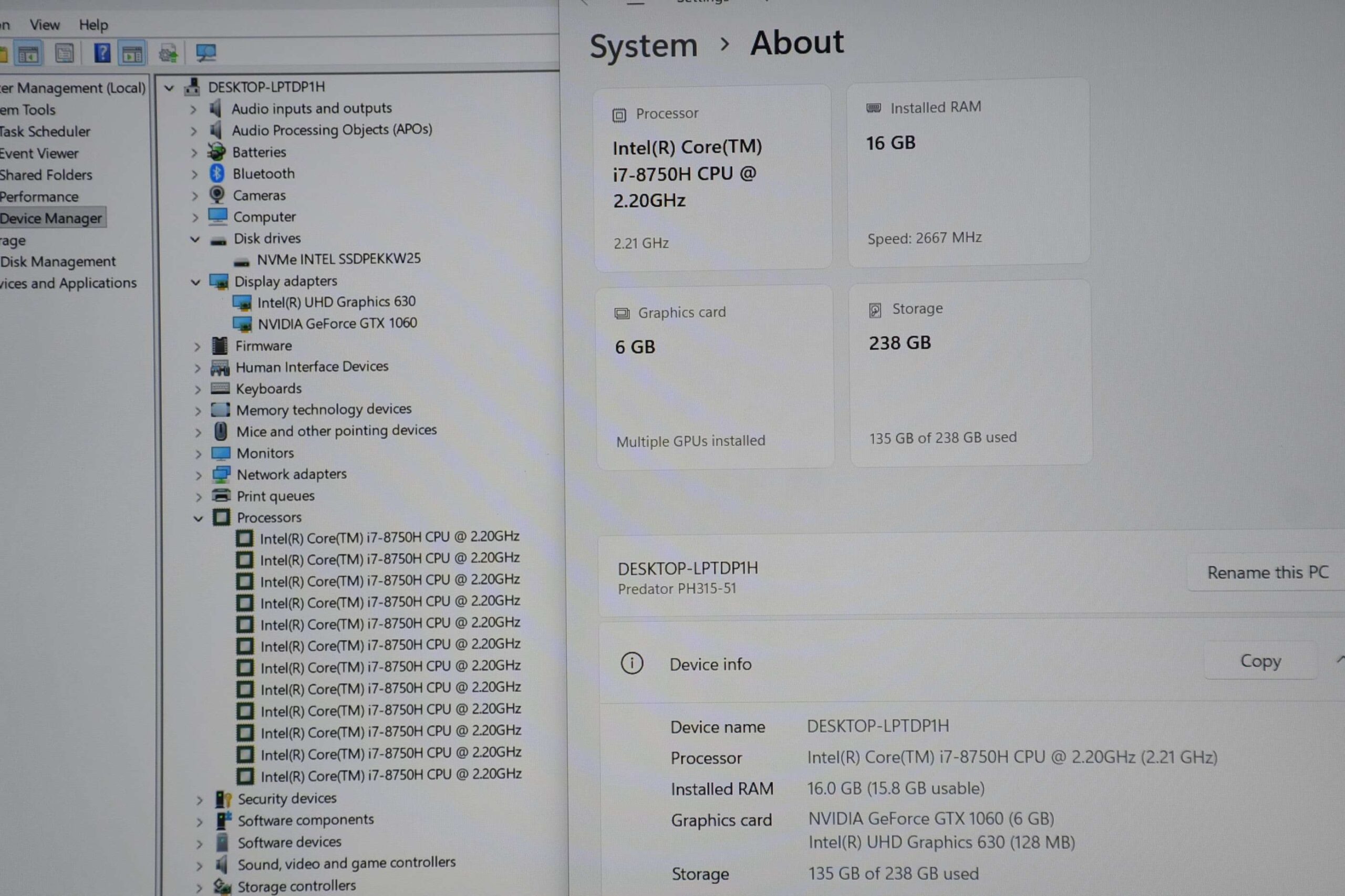
Task: Click the Multiple GPUs installed text
Action: coord(690,441)
